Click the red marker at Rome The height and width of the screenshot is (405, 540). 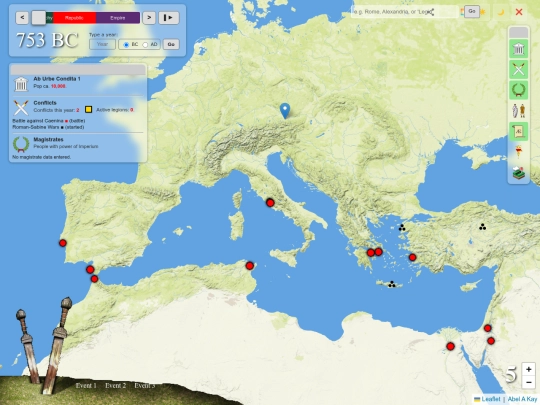click(270, 203)
